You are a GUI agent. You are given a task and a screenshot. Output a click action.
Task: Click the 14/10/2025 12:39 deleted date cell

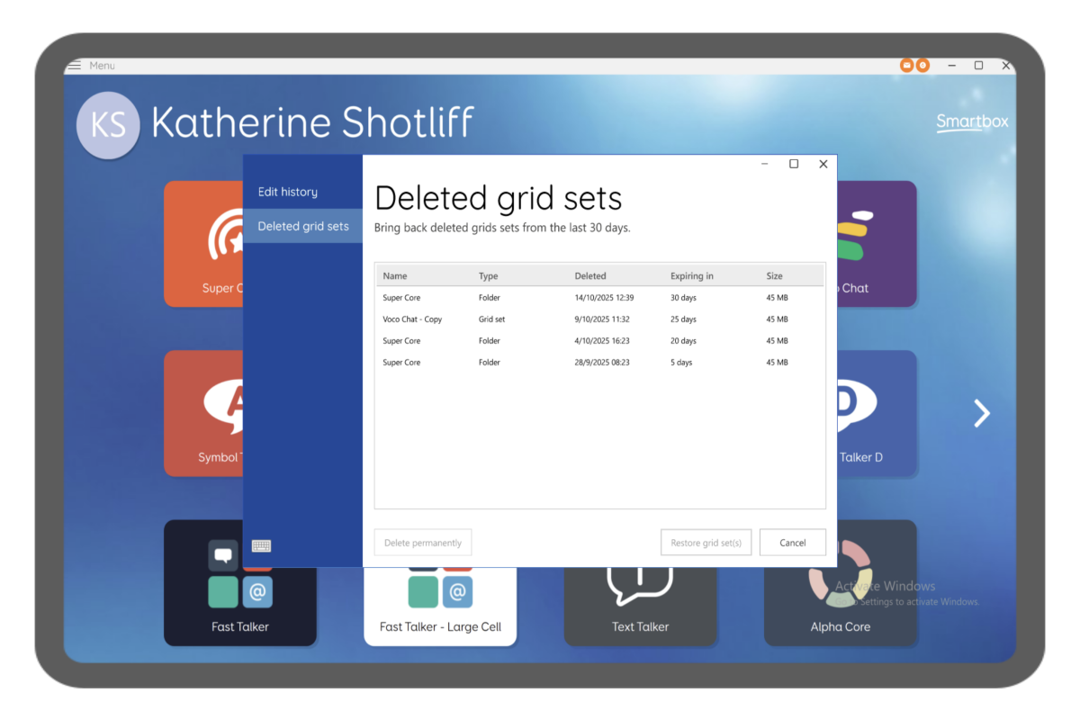click(x=604, y=298)
